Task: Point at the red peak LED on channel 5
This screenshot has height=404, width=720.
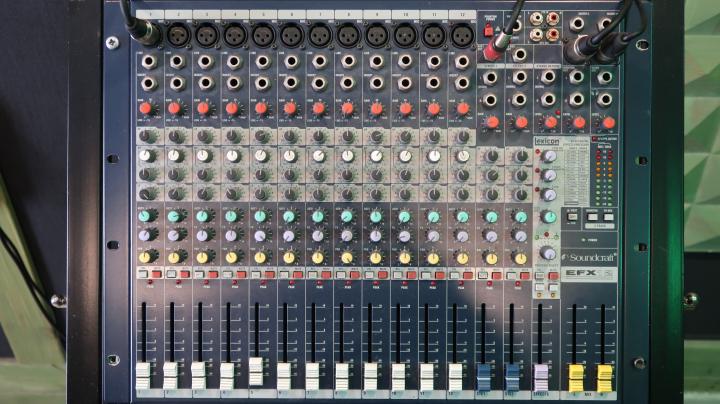Action: point(264,283)
